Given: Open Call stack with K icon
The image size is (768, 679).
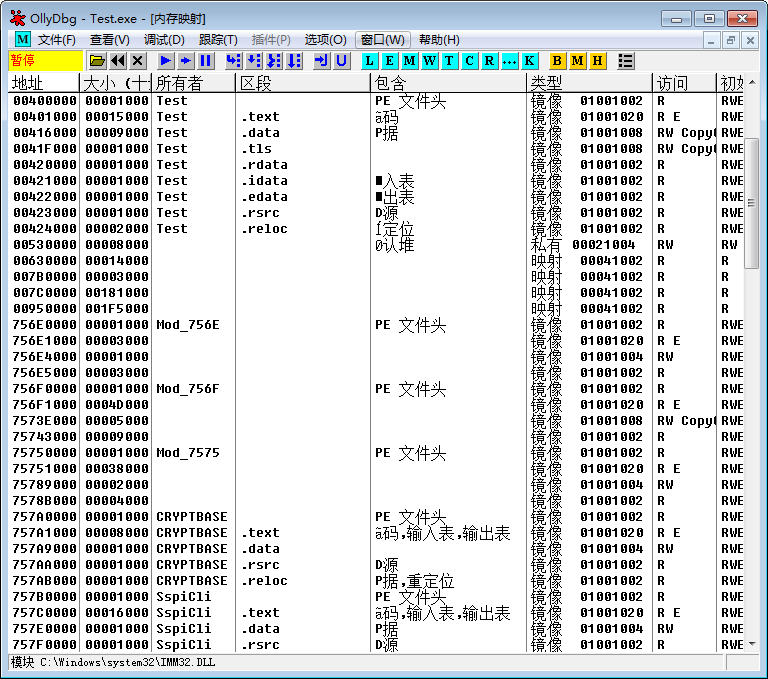Looking at the screenshot, I should (529, 61).
